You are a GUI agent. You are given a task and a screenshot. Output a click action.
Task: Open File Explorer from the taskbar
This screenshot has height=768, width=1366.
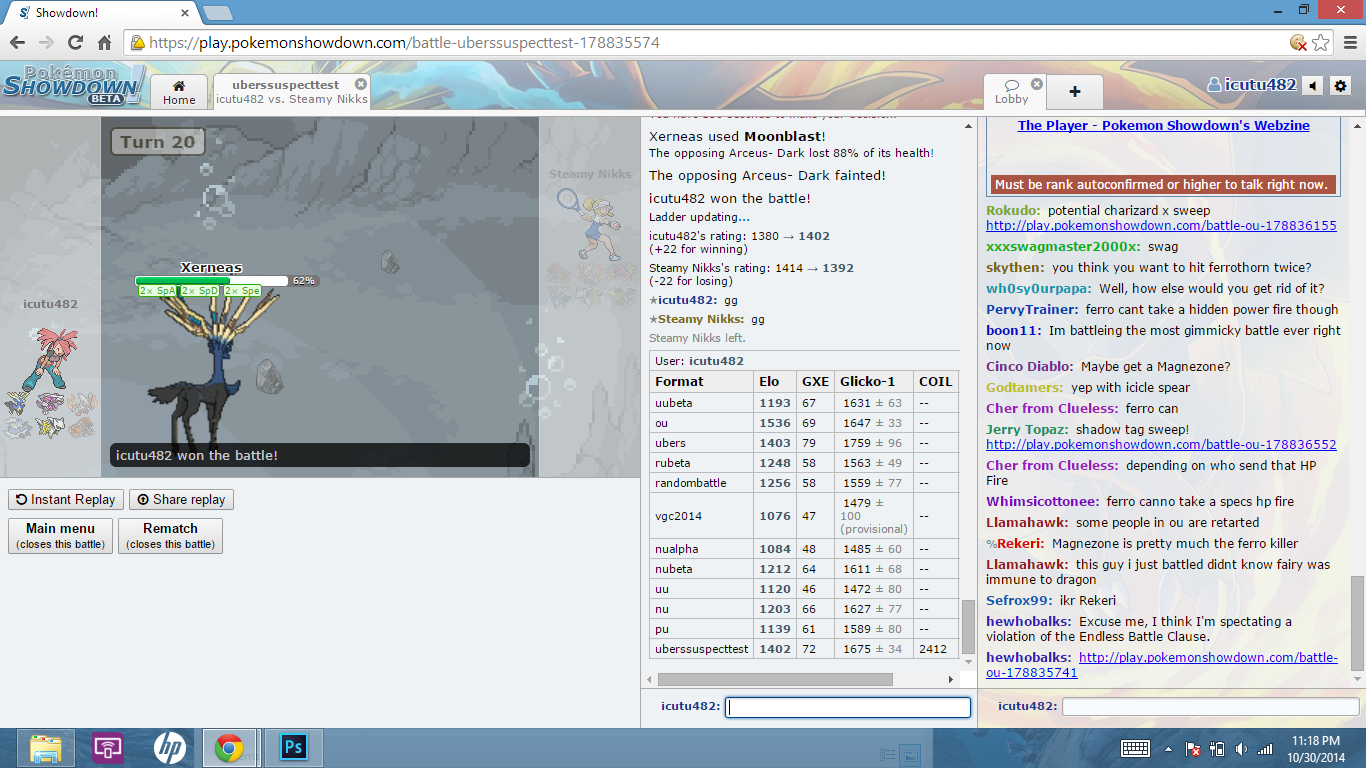46,748
